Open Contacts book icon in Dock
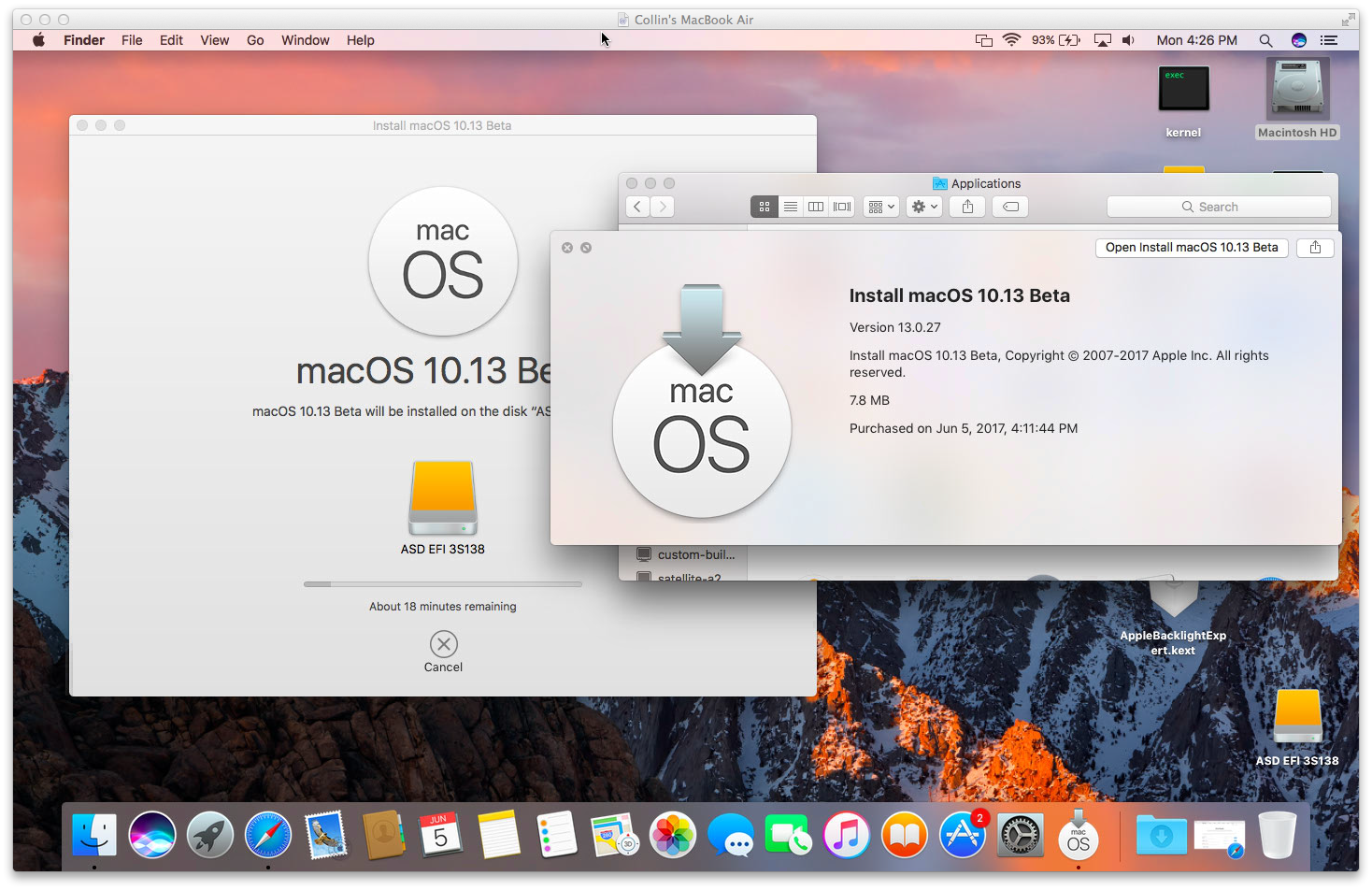Viewport: 1372px width, 890px height. 383,835
